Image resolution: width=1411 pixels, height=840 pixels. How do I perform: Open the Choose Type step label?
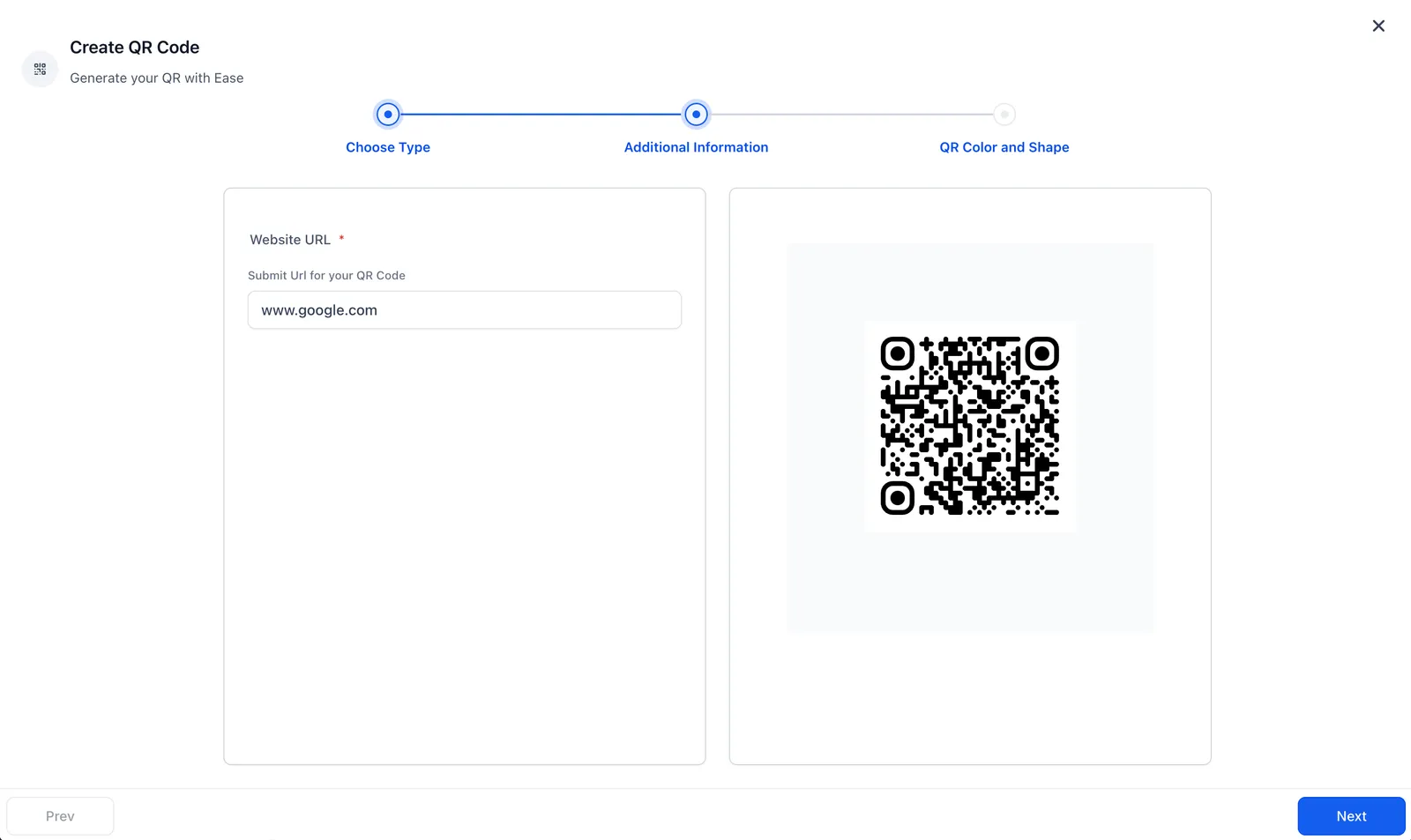point(388,147)
